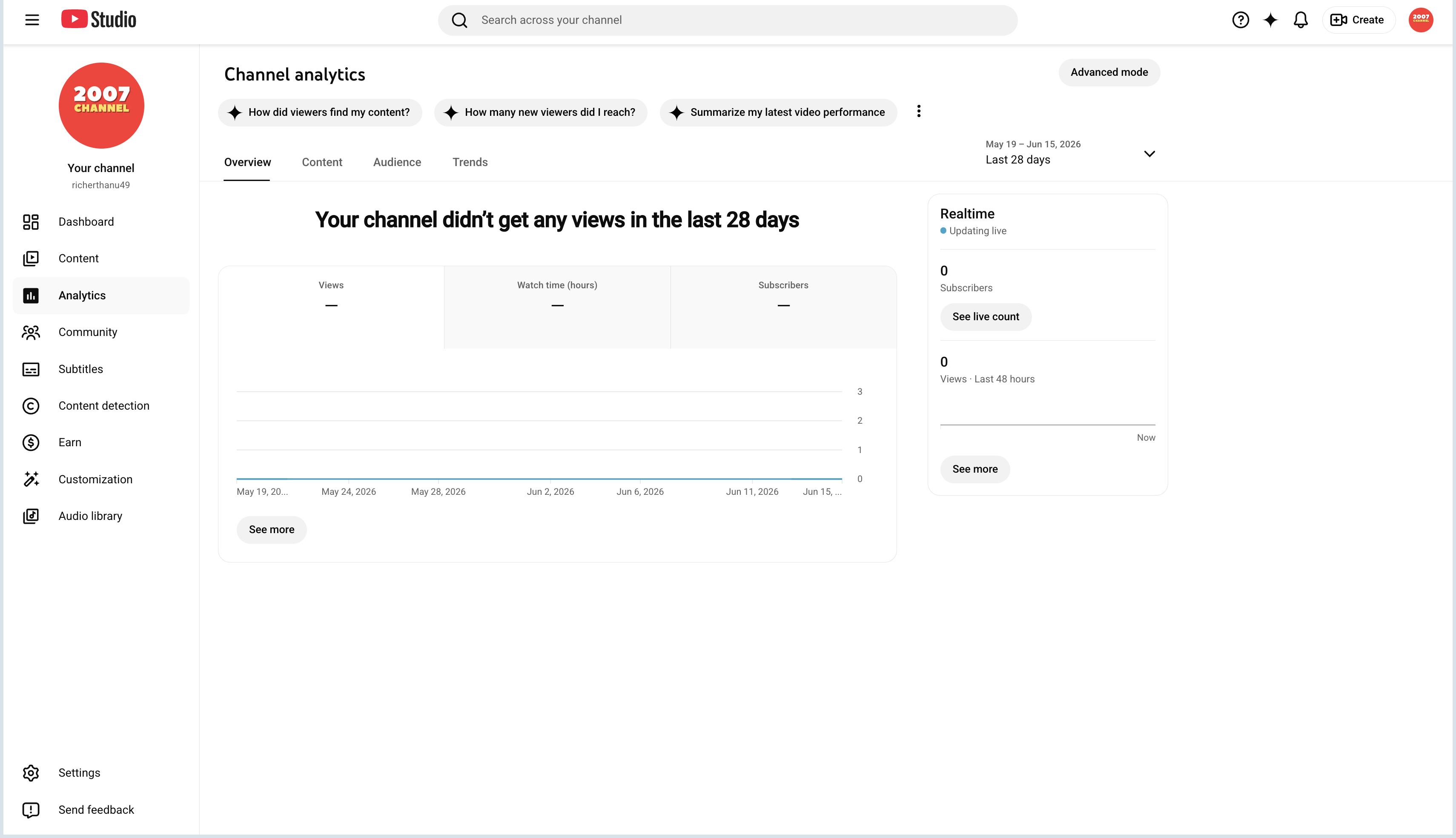Switch to the Overview tab
This screenshot has width=1456, height=838.
tap(247, 162)
